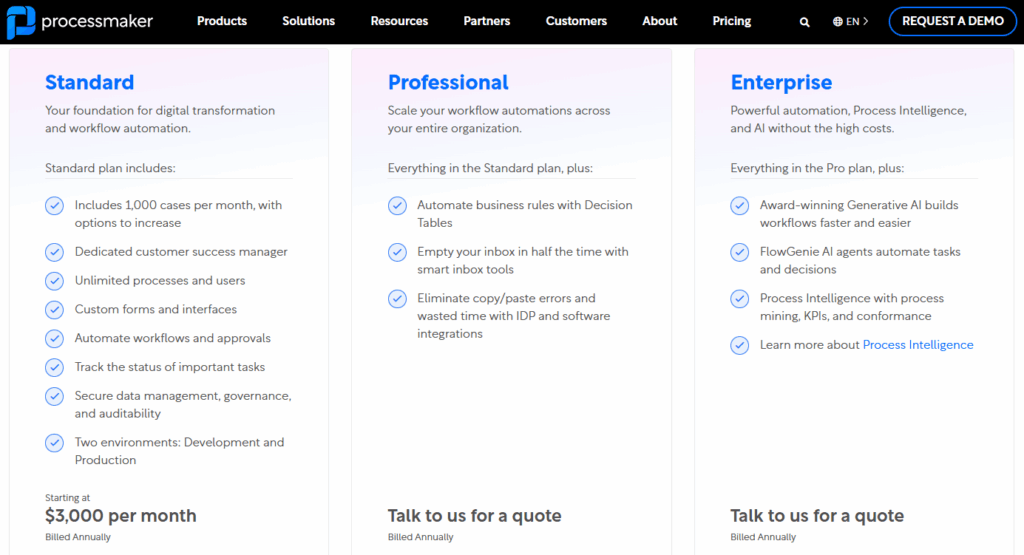The image size is (1024, 555).
Task: Expand the EN language chevron
Action: [865, 22]
